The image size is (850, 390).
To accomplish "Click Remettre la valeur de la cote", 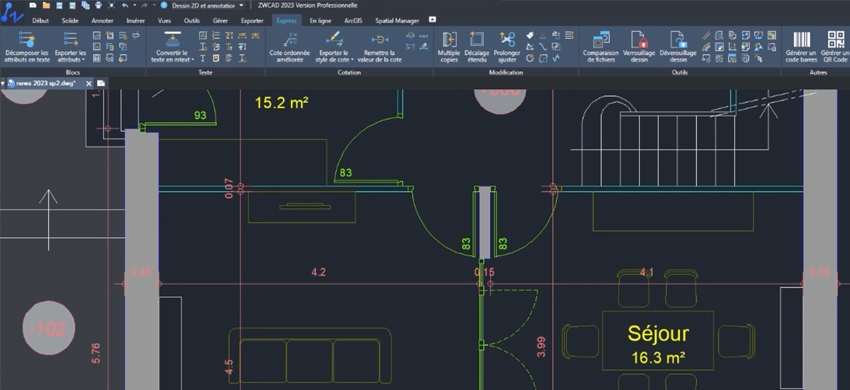I will click(x=379, y=47).
